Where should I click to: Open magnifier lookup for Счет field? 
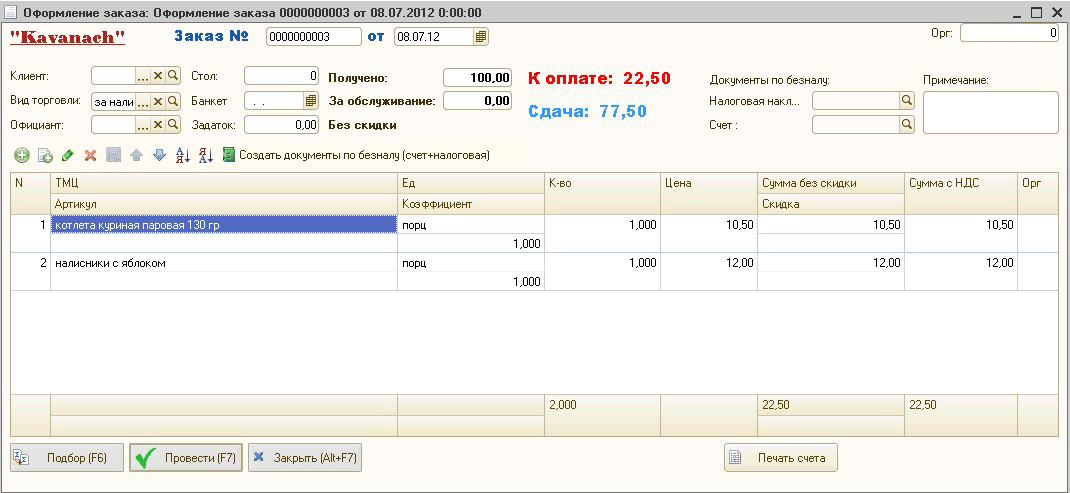click(x=907, y=125)
